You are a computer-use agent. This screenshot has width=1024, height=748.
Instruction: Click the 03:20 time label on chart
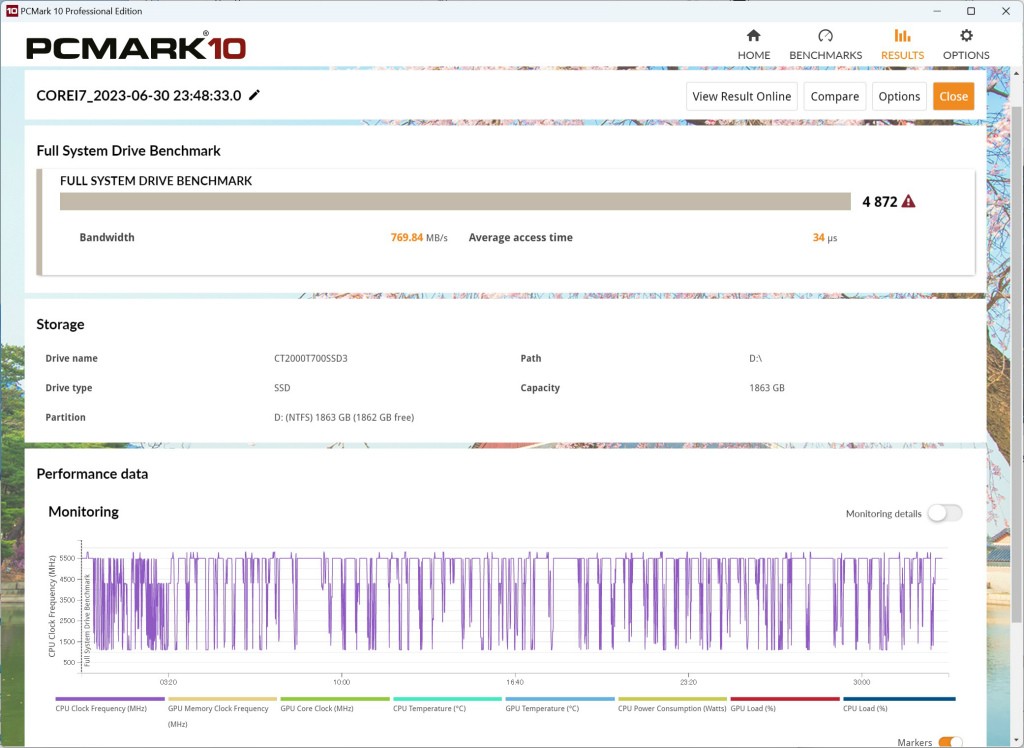pyautogui.click(x=168, y=682)
